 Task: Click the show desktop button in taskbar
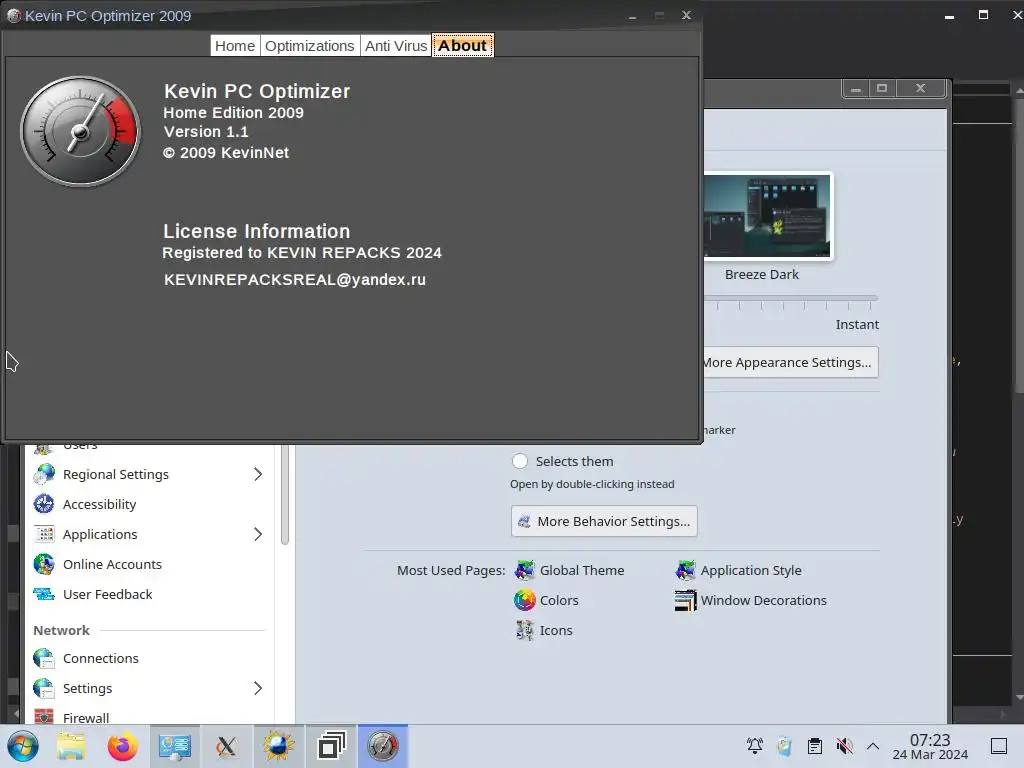click(999, 746)
